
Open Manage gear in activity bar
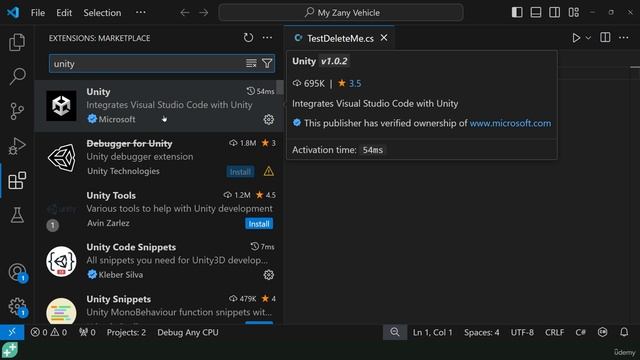[17, 307]
